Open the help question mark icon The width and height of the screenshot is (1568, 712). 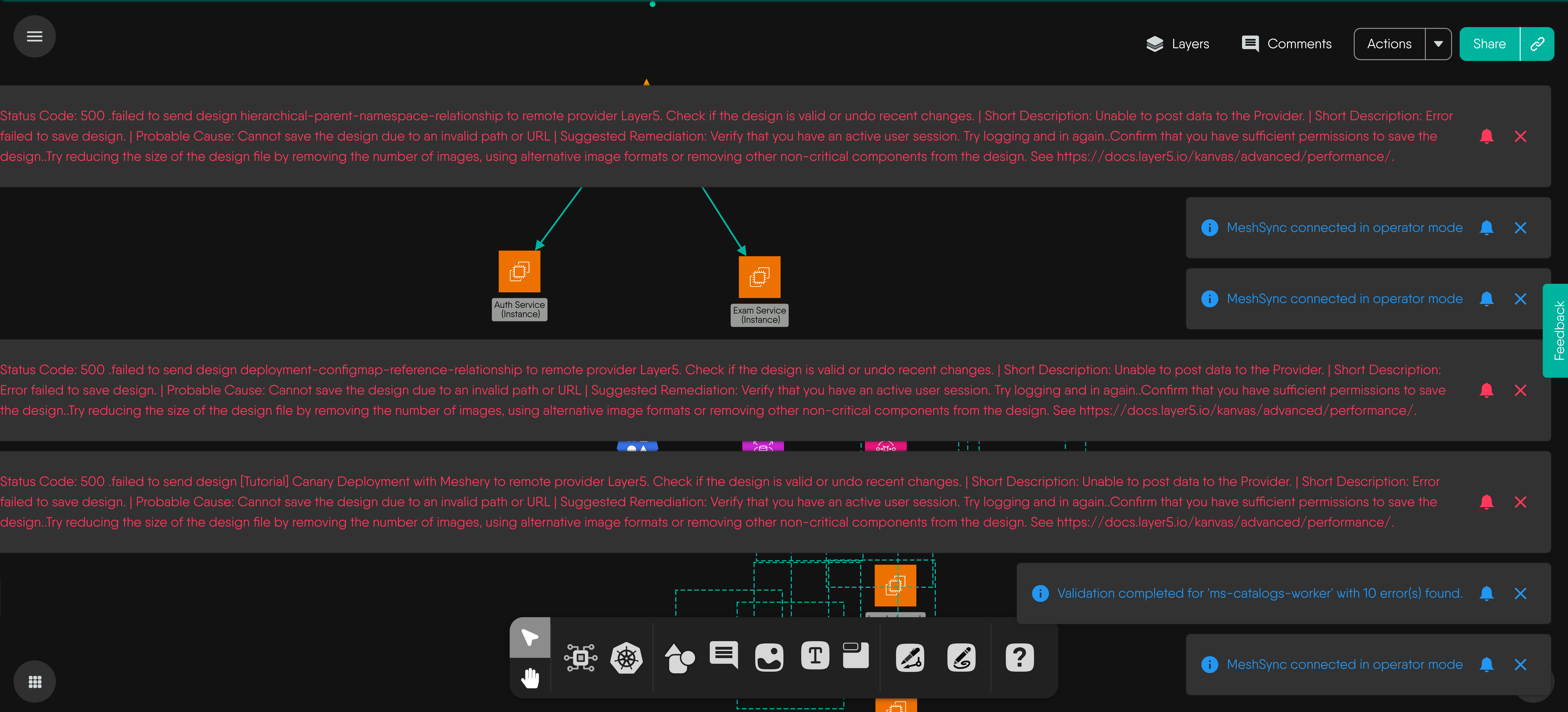coord(1020,658)
